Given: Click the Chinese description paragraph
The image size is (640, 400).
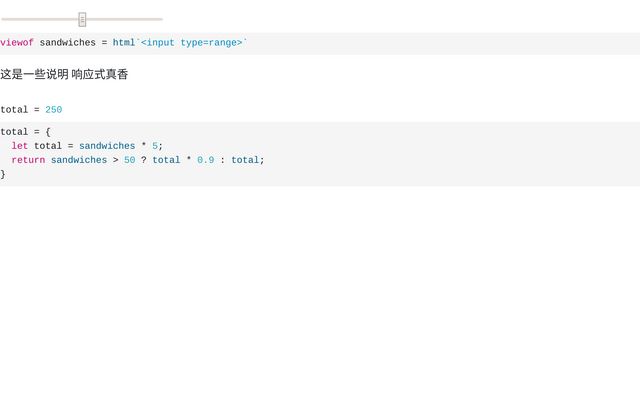Looking at the screenshot, I should click(x=64, y=74).
